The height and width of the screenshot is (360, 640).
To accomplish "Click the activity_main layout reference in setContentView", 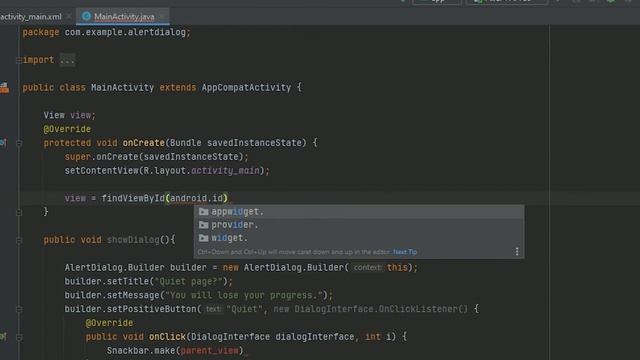I will point(225,171).
